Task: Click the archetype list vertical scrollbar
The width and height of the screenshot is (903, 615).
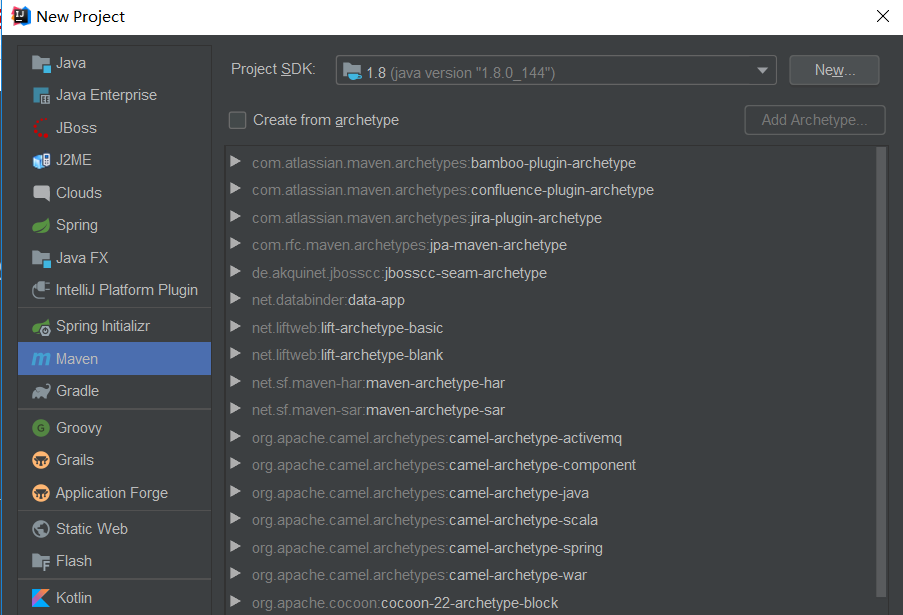Action: (x=880, y=370)
